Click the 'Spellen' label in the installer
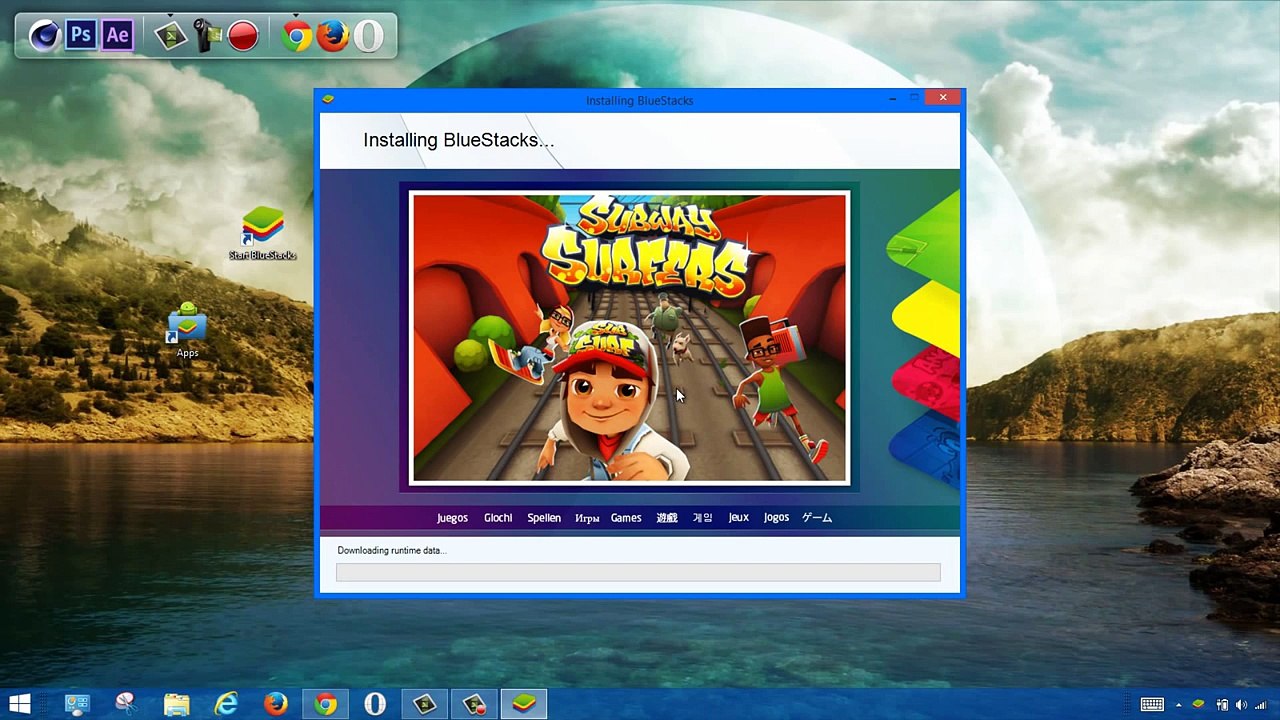The width and height of the screenshot is (1280, 720). (x=544, y=518)
